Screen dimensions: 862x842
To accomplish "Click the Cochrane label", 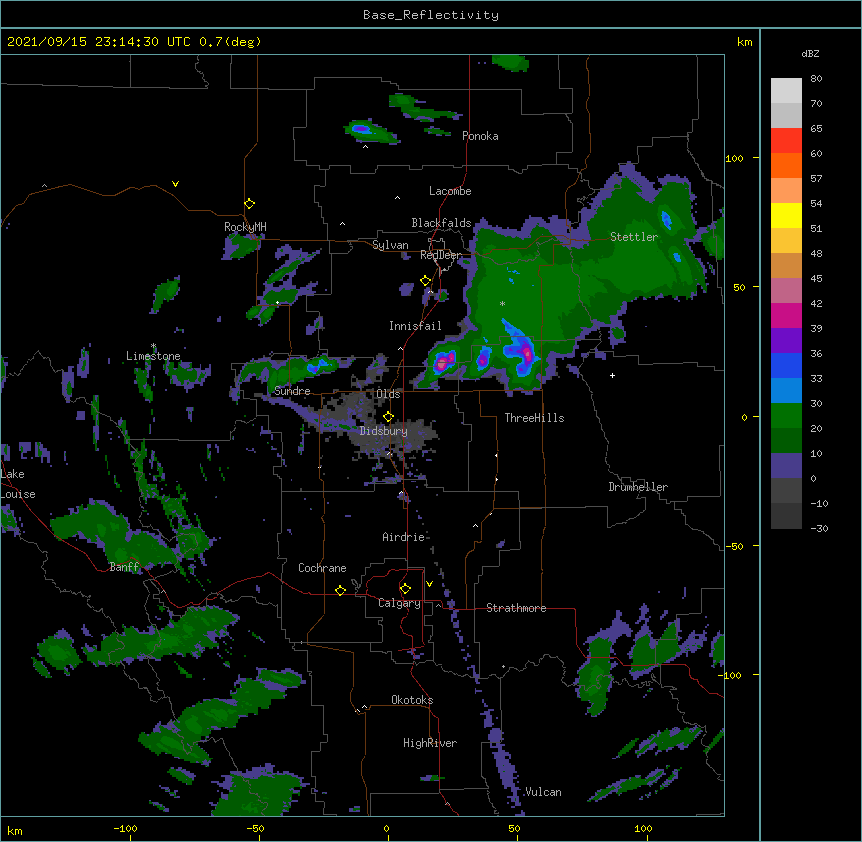I will tap(322, 568).
